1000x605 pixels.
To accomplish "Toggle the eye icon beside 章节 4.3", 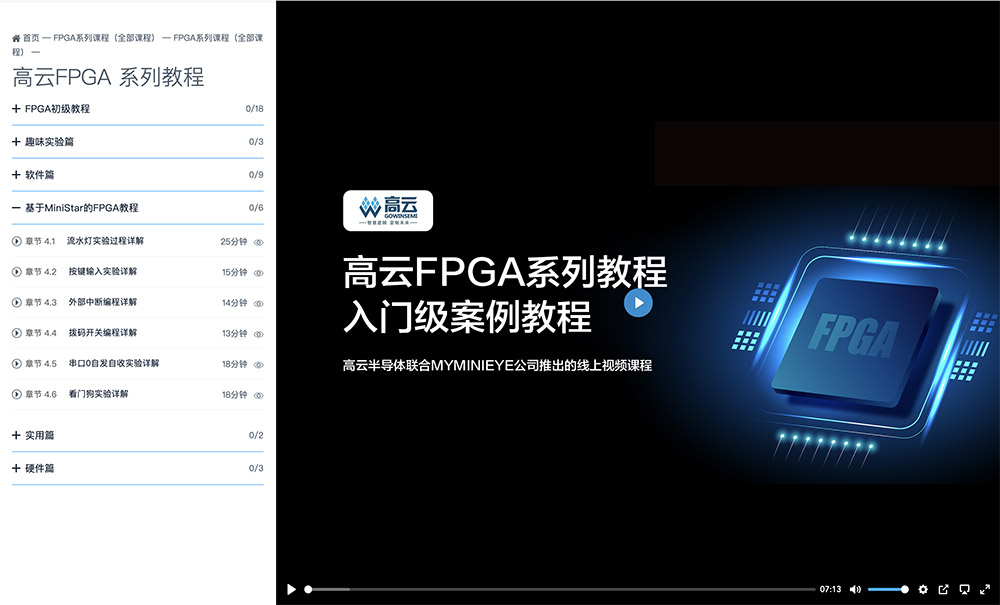I will pos(258,303).
